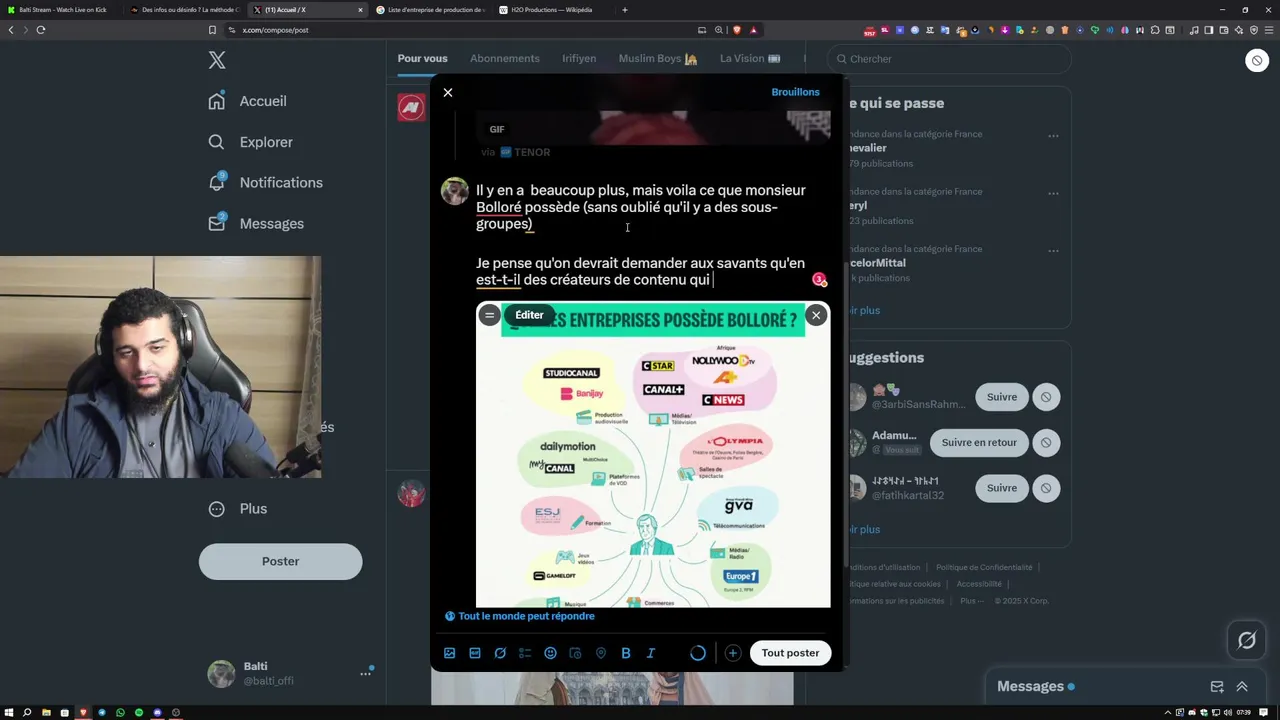
Task: Compose new message in Messages drawer
Action: [1217, 687]
